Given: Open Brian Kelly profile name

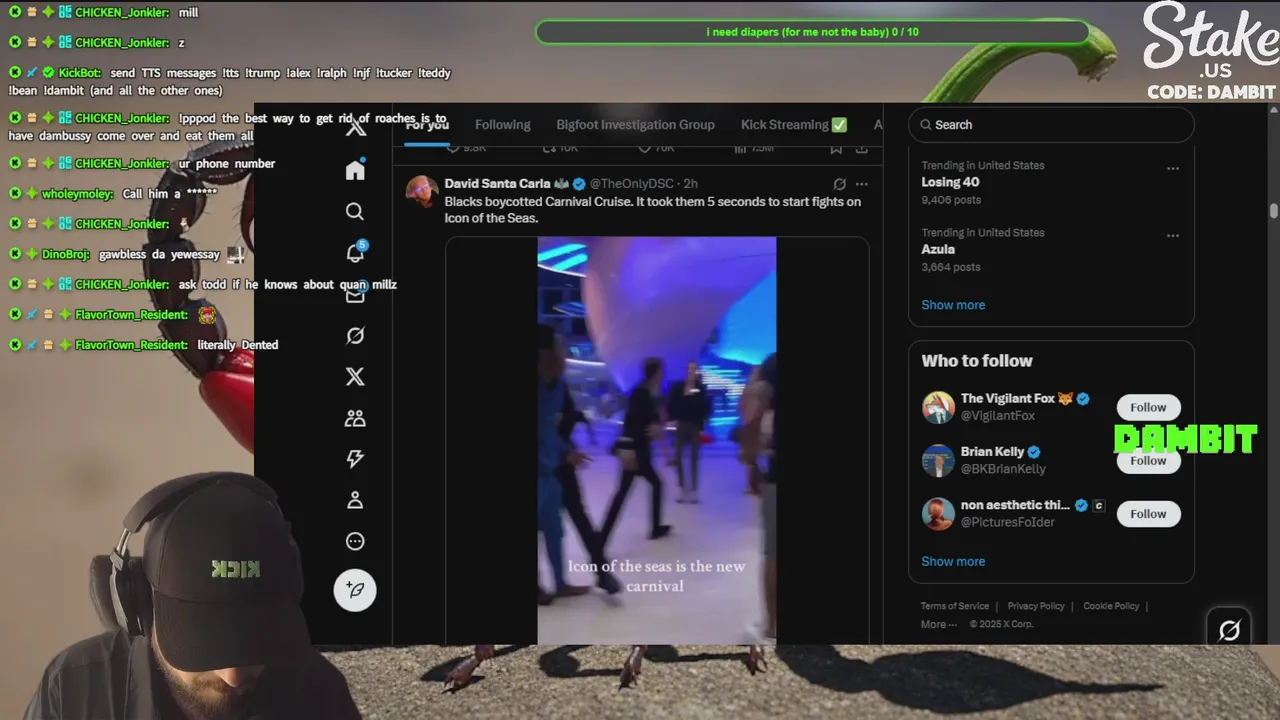Looking at the screenshot, I should point(992,451).
